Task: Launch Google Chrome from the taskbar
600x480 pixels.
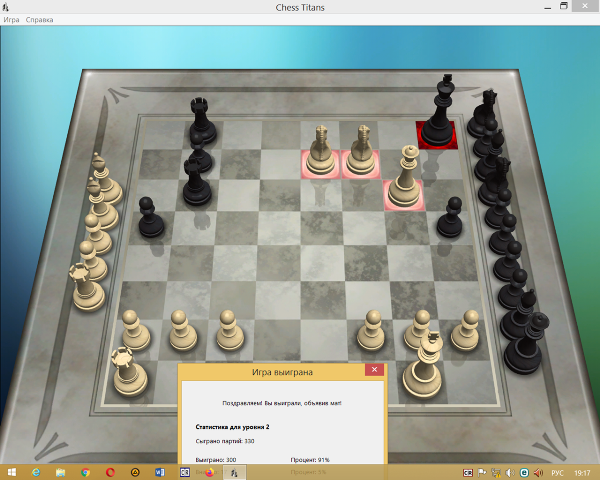Action: pos(85,472)
